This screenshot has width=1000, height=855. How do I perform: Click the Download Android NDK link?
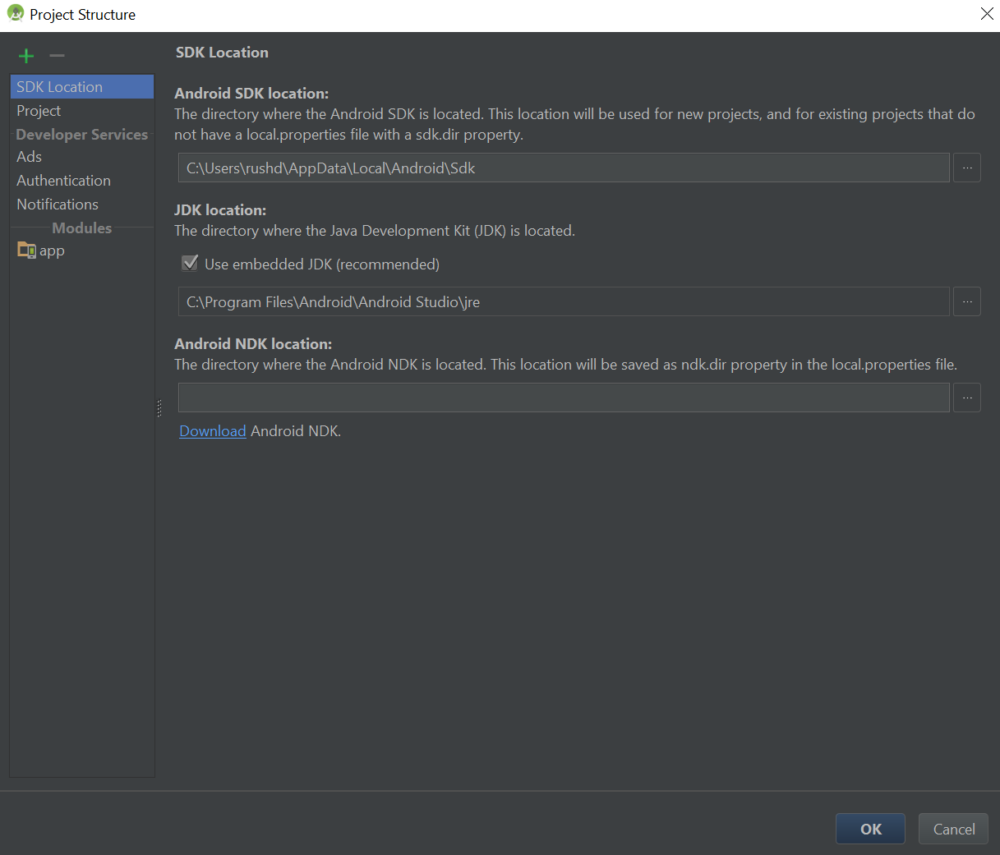point(212,431)
